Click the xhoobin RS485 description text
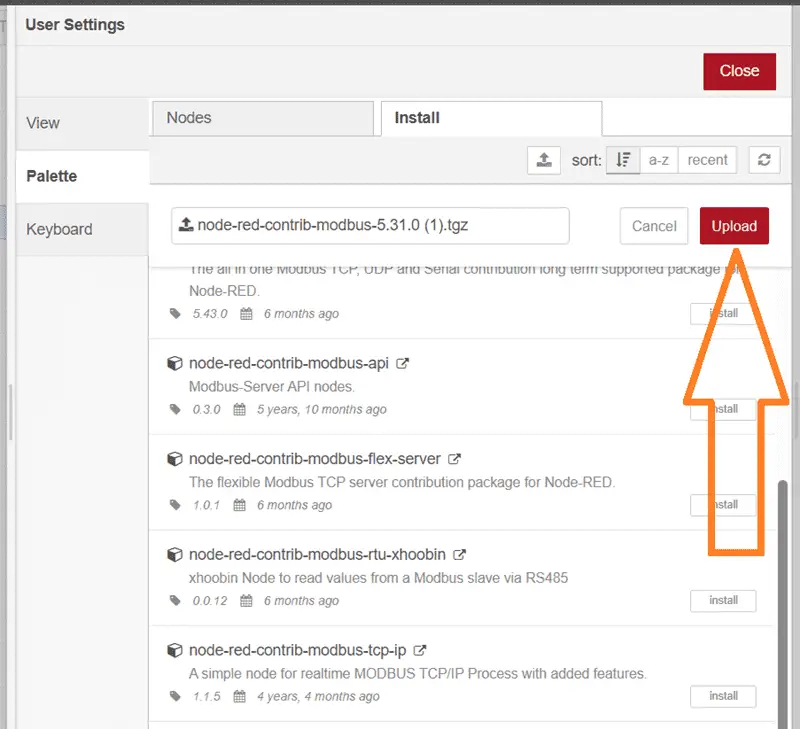 (x=378, y=578)
